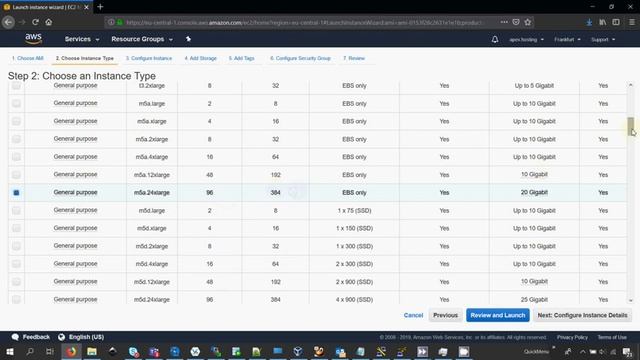
Task: Click the Cancel link
Action: coord(413,315)
